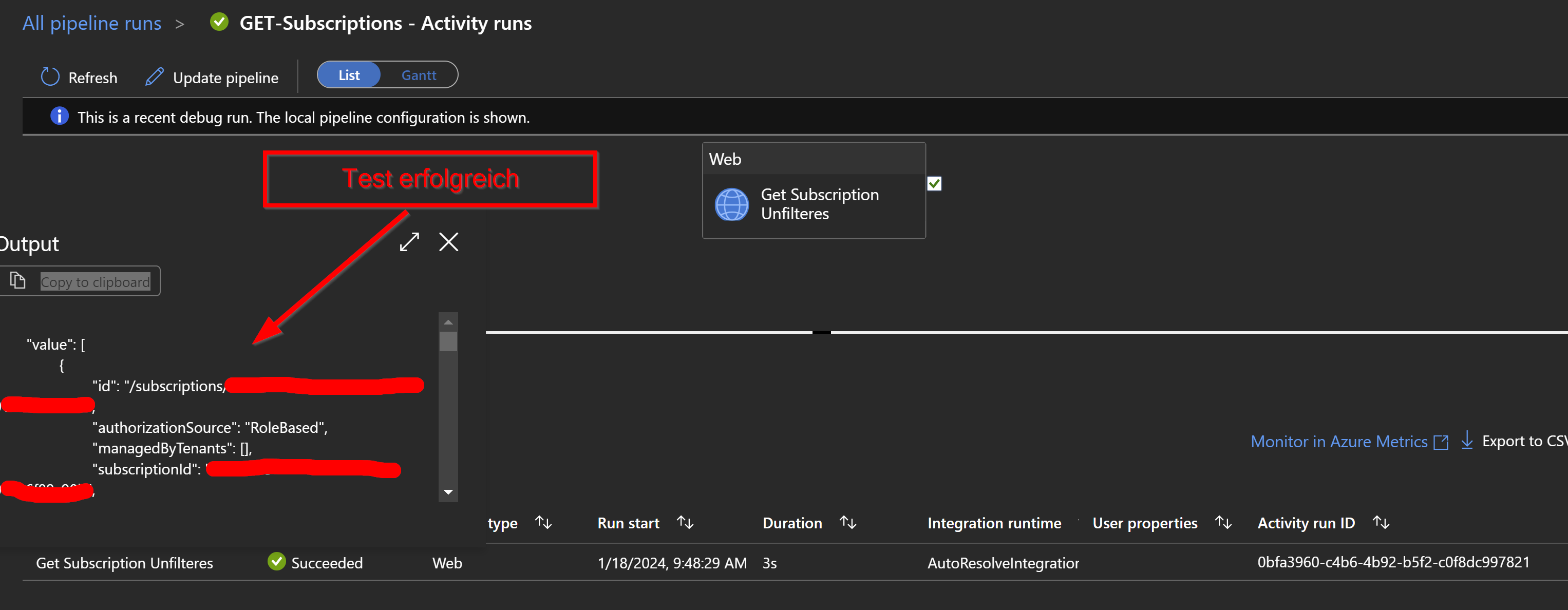Viewport: 1568px width, 610px height.
Task: Sort by Activity type column arrows
Action: point(543,522)
